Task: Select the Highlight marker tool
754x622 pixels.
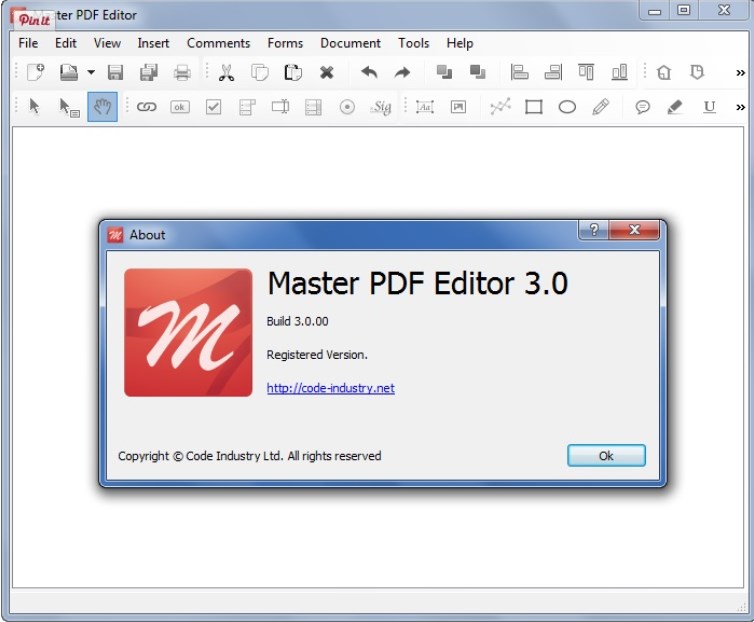Action: pos(675,107)
